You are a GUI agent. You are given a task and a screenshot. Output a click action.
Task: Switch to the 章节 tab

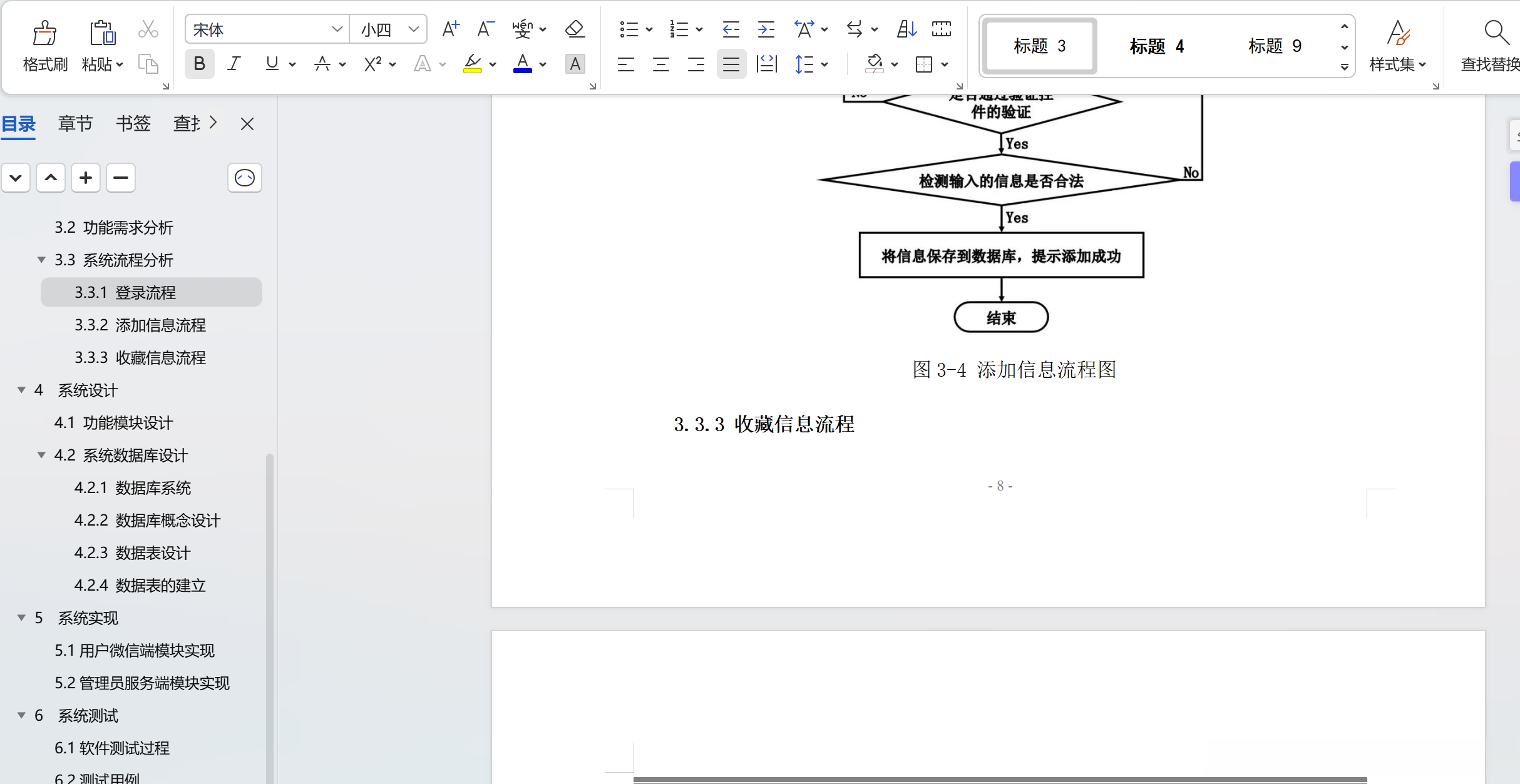[x=75, y=123]
